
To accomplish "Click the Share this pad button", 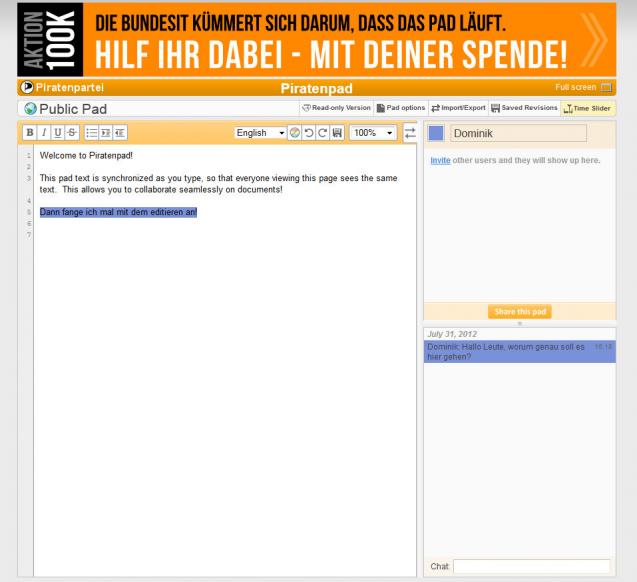I will pos(519,312).
